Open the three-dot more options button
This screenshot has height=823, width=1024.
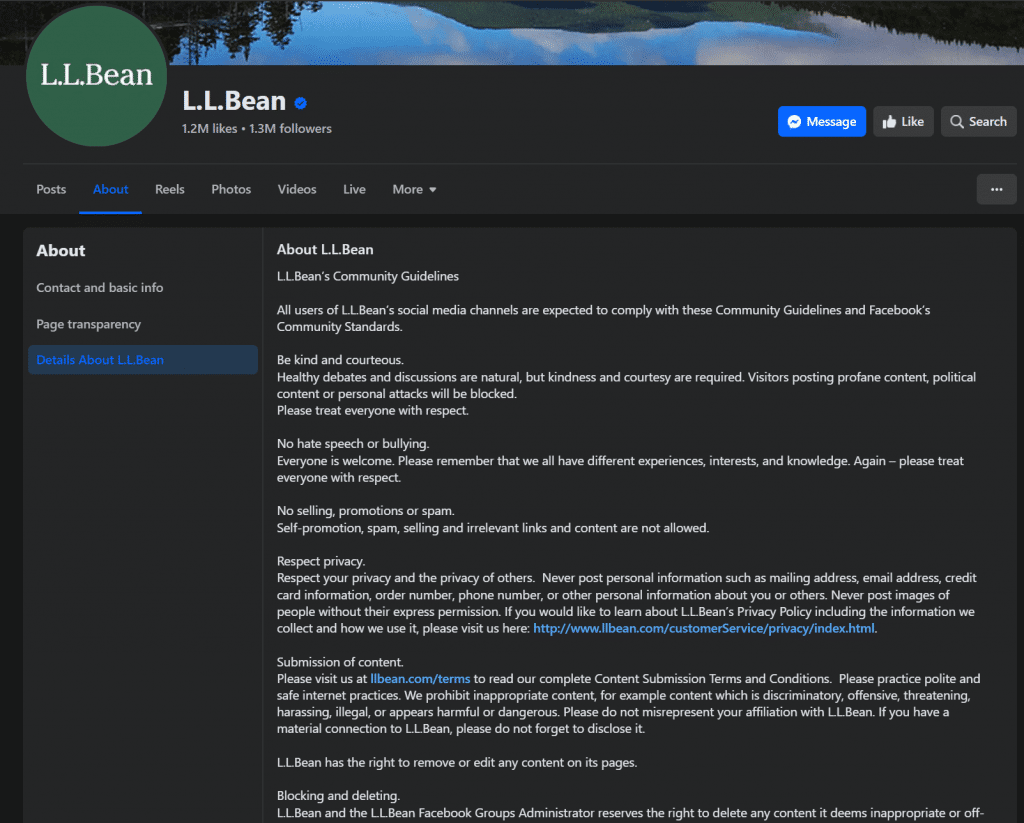(x=996, y=189)
